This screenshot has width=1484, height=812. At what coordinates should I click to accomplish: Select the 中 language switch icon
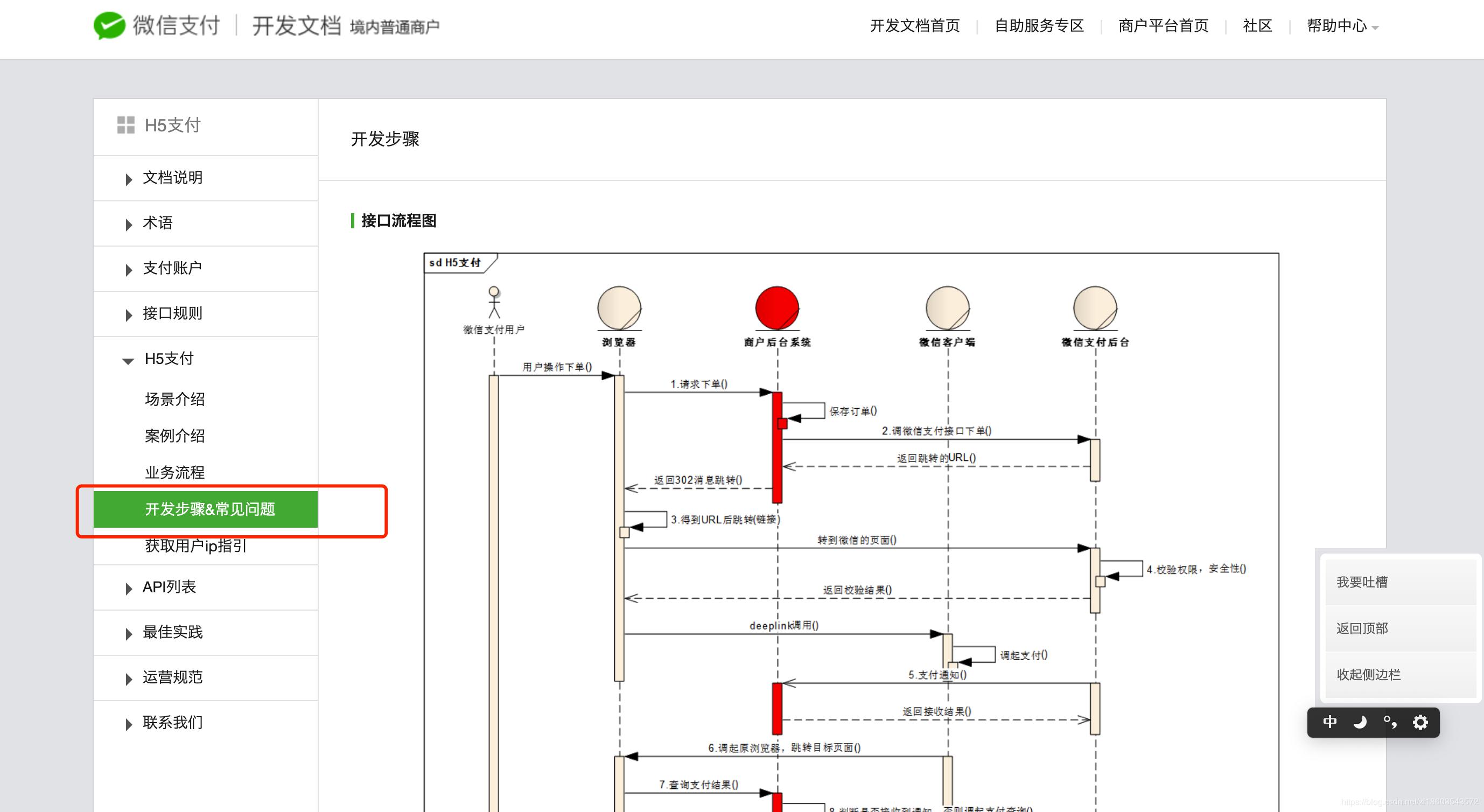(1329, 722)
